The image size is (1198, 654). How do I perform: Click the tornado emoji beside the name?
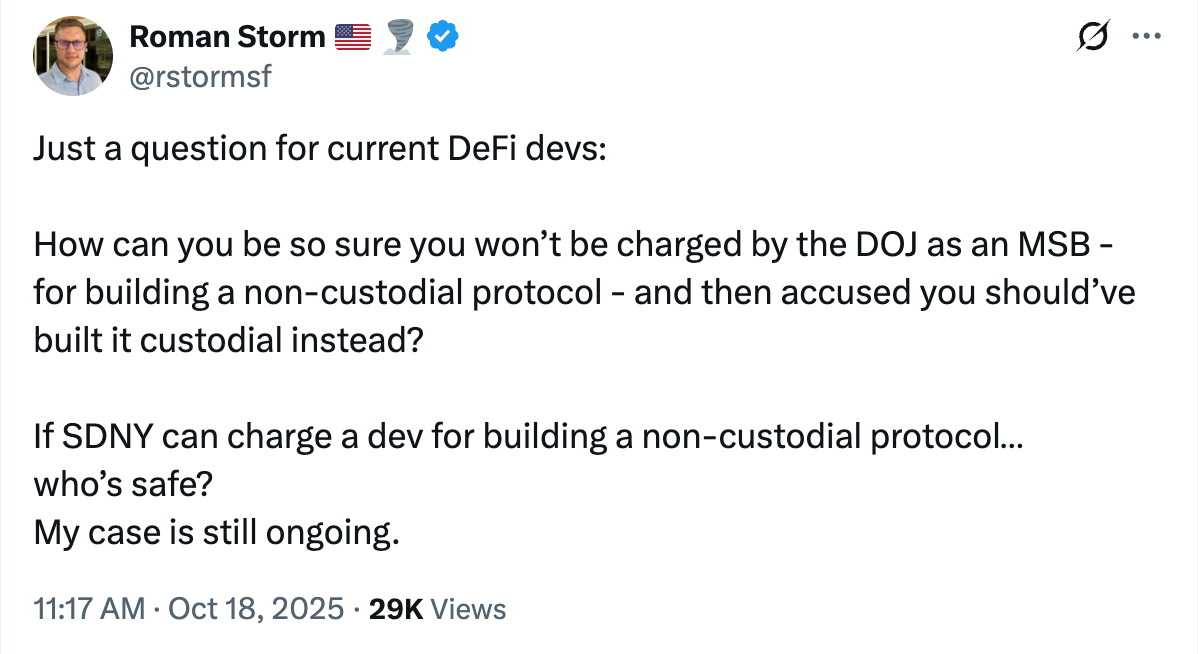tap(400, 38)
